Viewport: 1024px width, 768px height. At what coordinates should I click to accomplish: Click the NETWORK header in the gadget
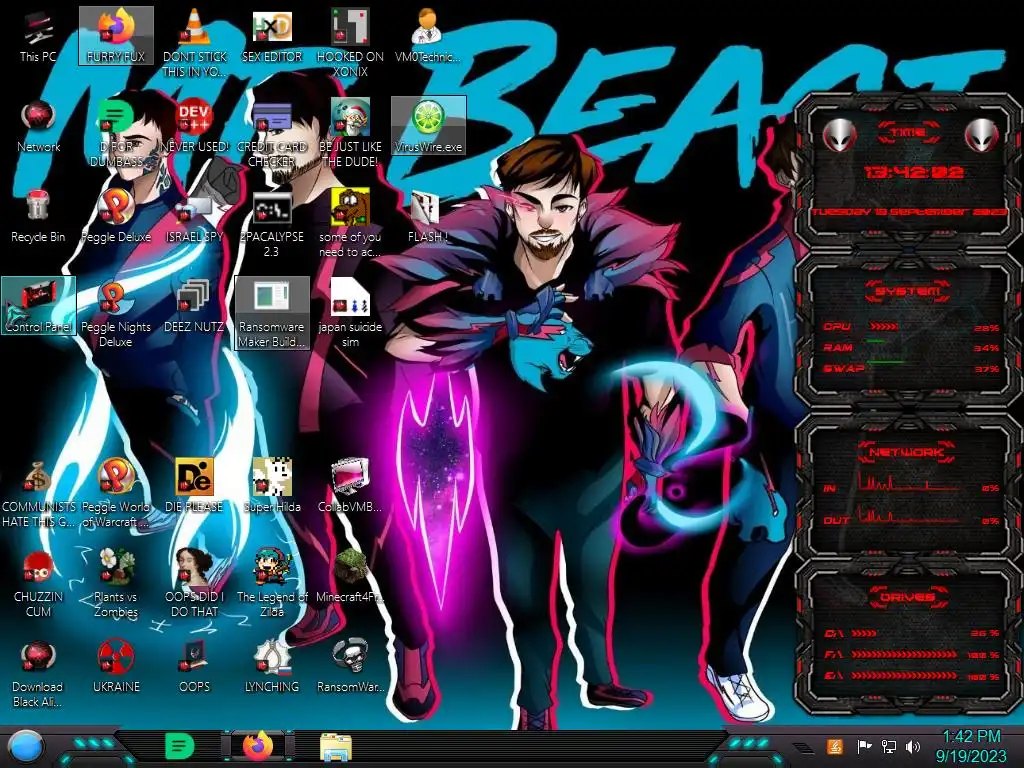pos(906,452)
